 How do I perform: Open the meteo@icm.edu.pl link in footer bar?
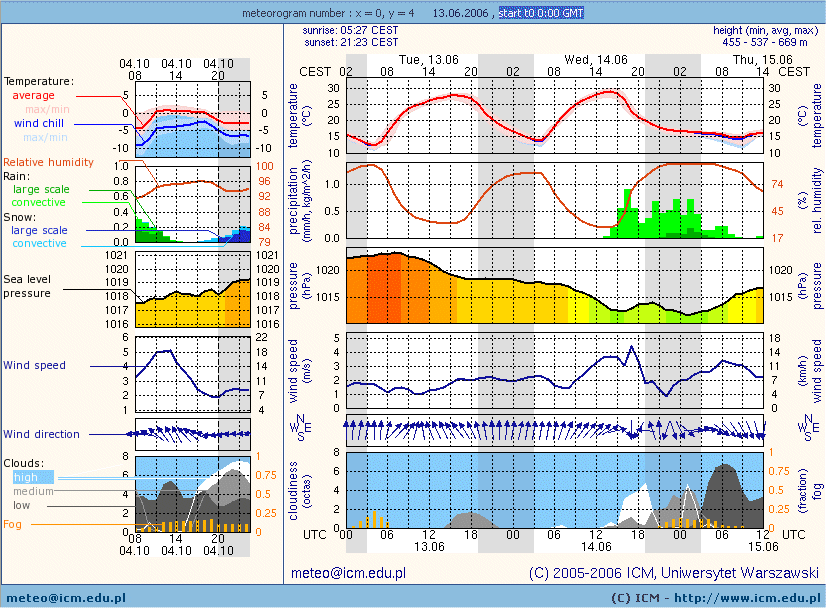(63, 597)
